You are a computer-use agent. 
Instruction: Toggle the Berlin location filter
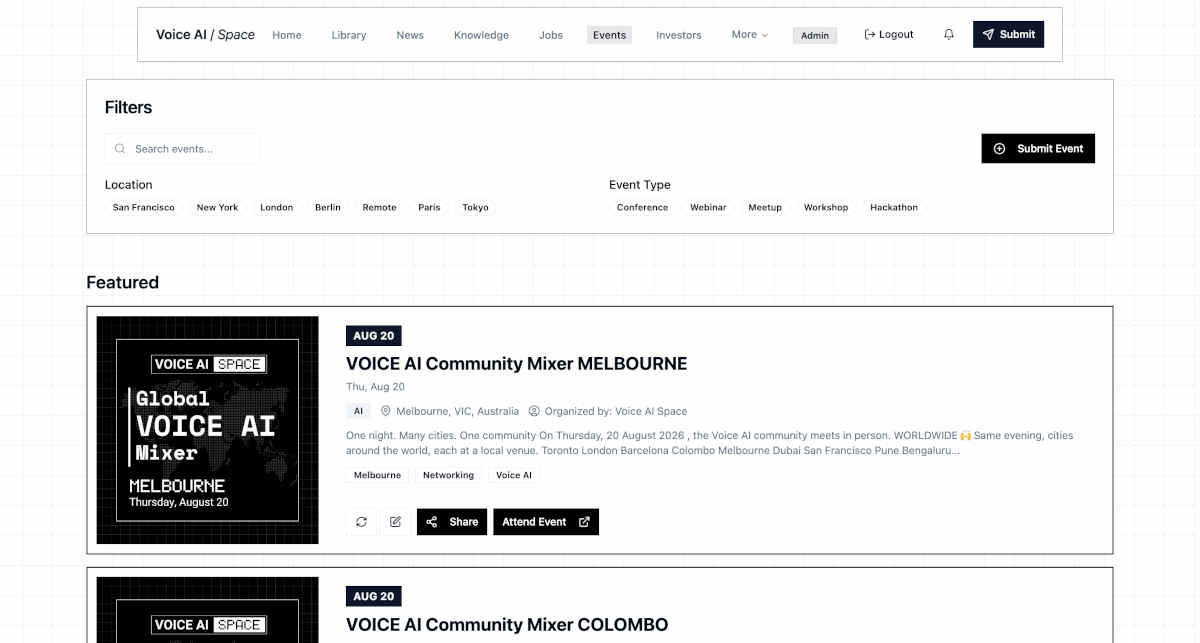point(328,208)
